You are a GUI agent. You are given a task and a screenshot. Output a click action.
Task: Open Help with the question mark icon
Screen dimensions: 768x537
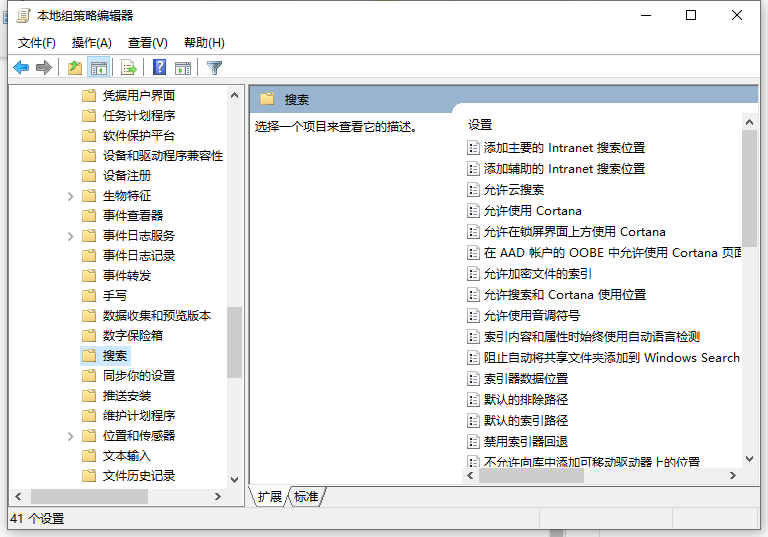(x=159, y=68)
